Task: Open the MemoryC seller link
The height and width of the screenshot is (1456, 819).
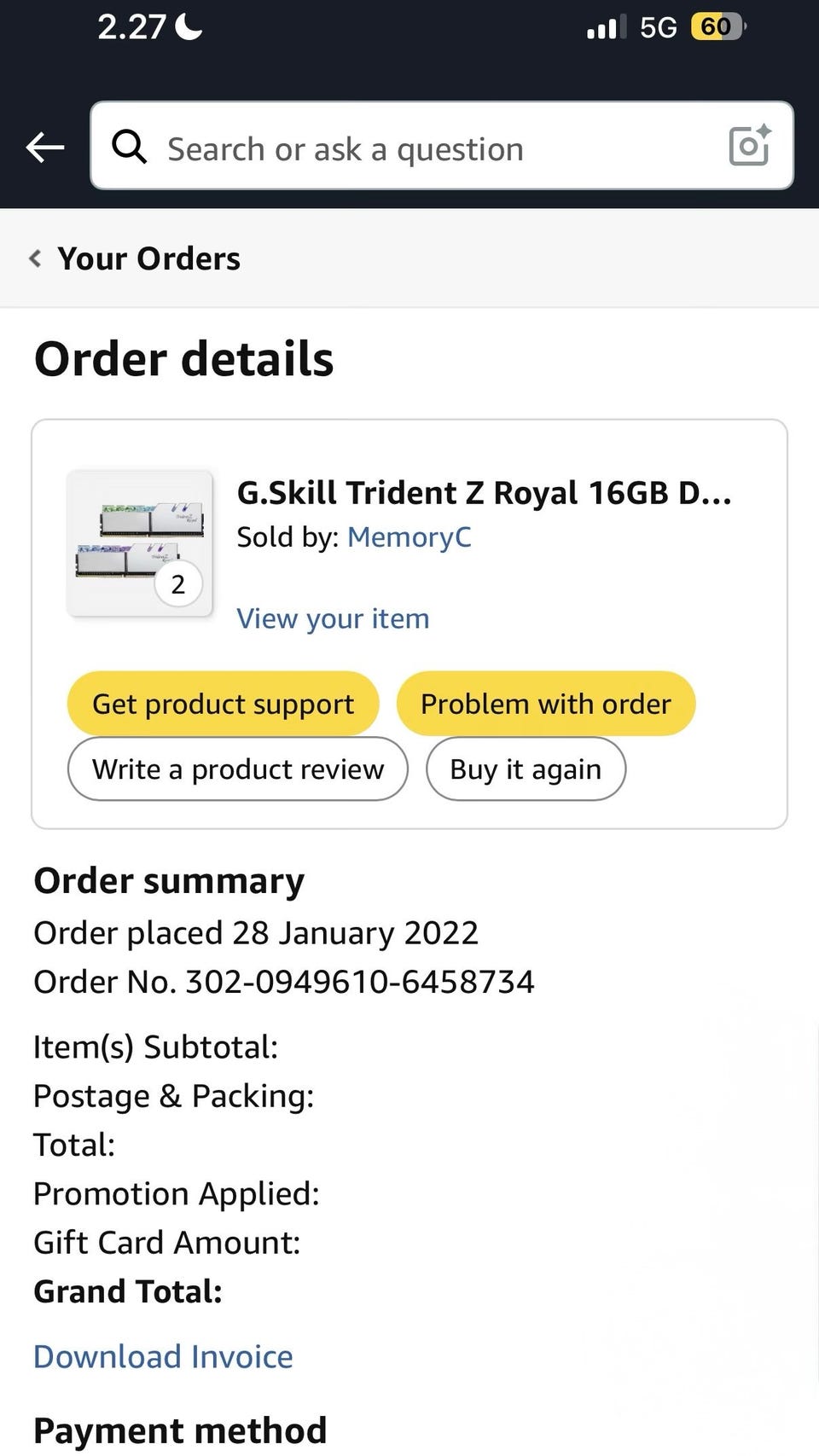Action: coord(409,537)
